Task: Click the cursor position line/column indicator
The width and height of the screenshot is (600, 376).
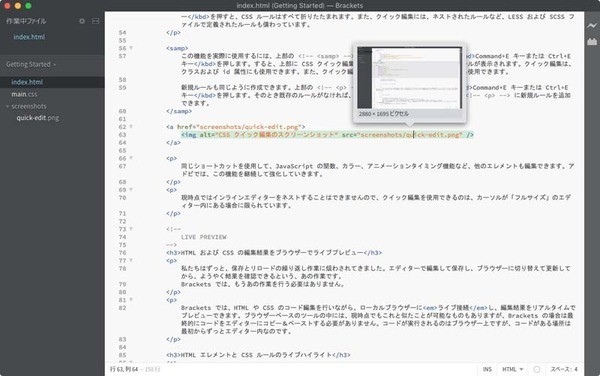Action: point(124,369)
